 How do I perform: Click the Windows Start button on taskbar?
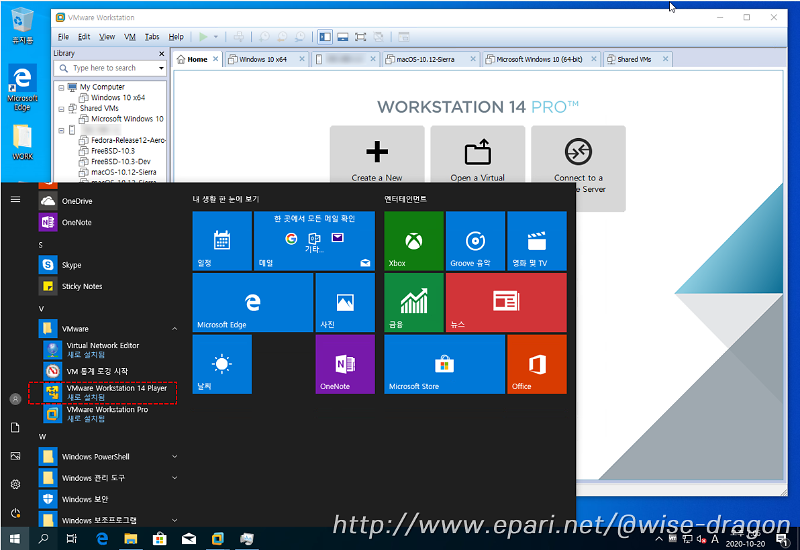14,539
